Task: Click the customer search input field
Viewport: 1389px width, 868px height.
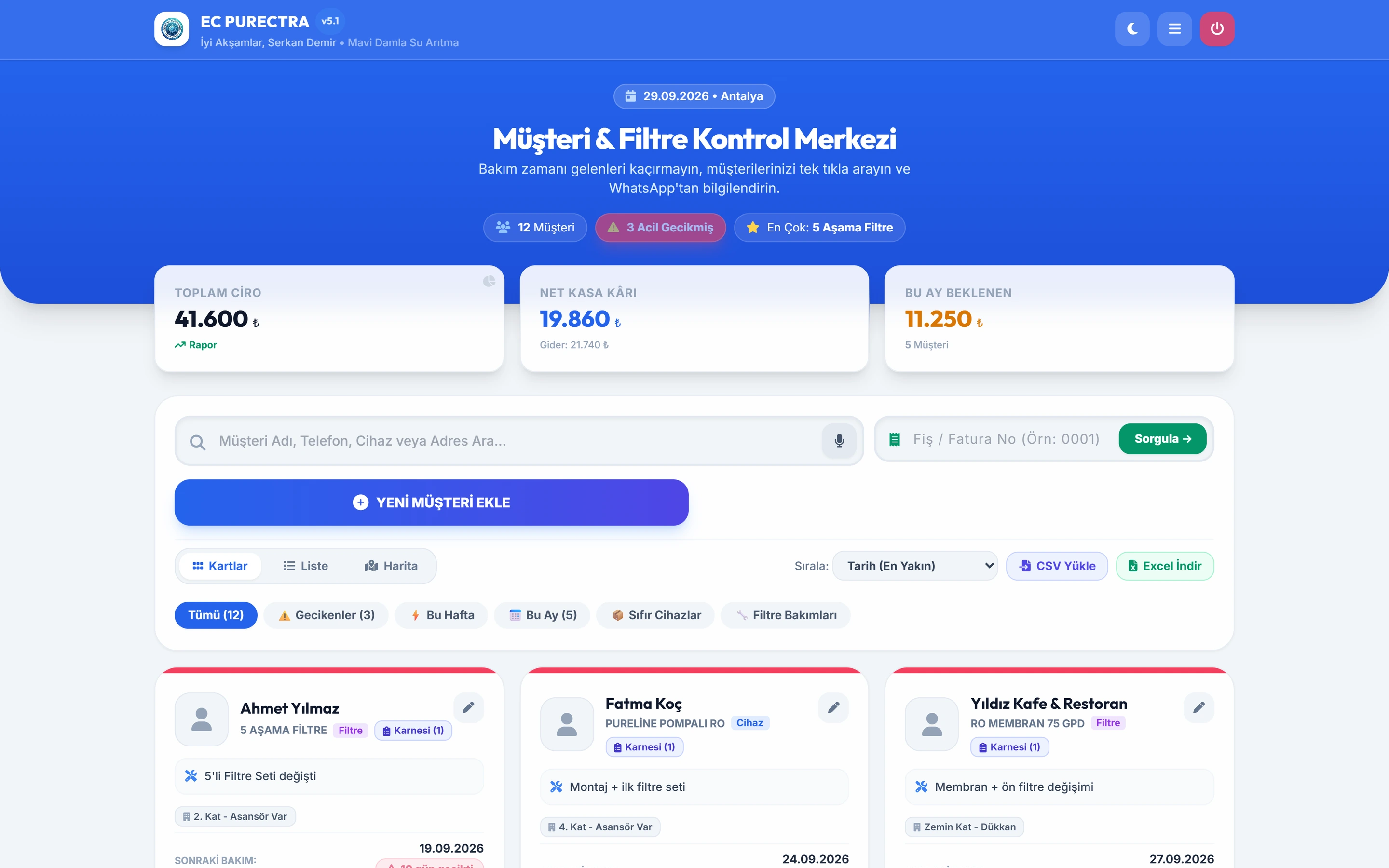Action: [518, 441]
